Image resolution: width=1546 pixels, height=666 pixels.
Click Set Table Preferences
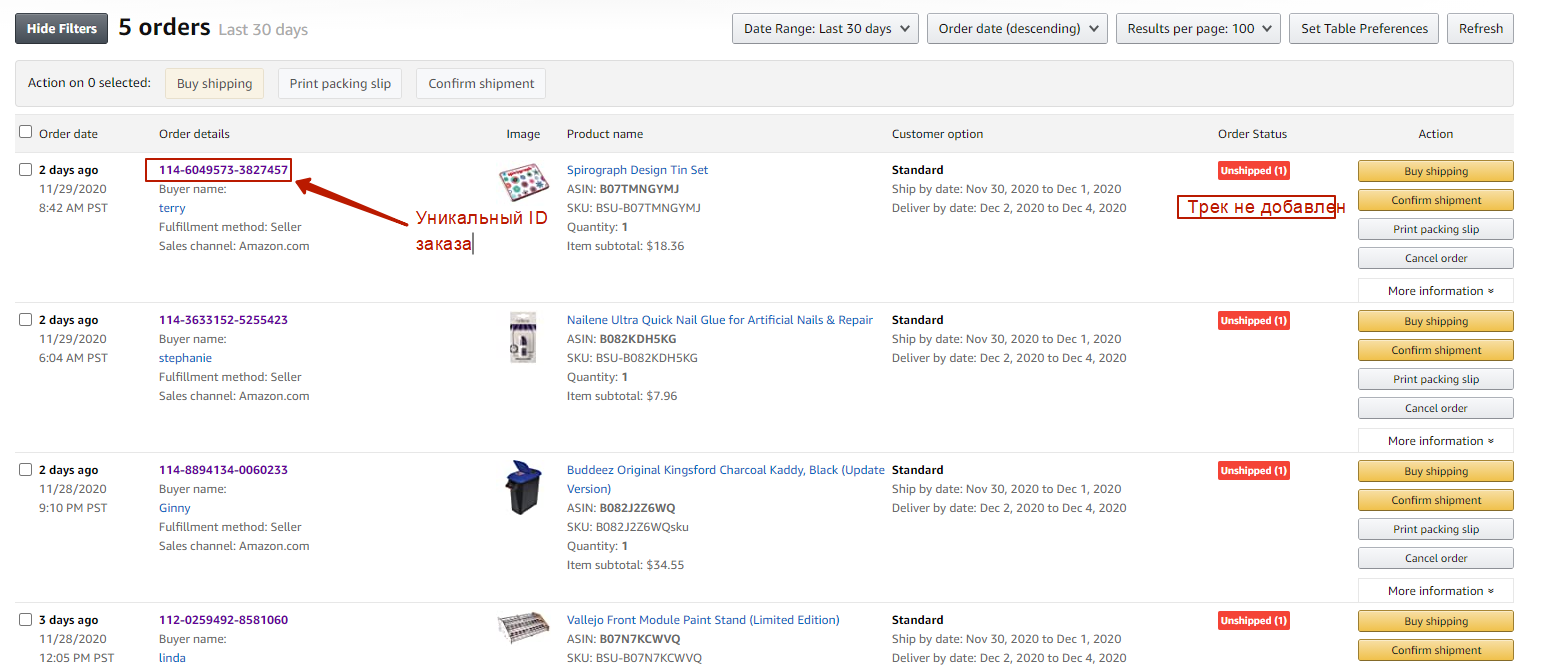(1364, 29)
